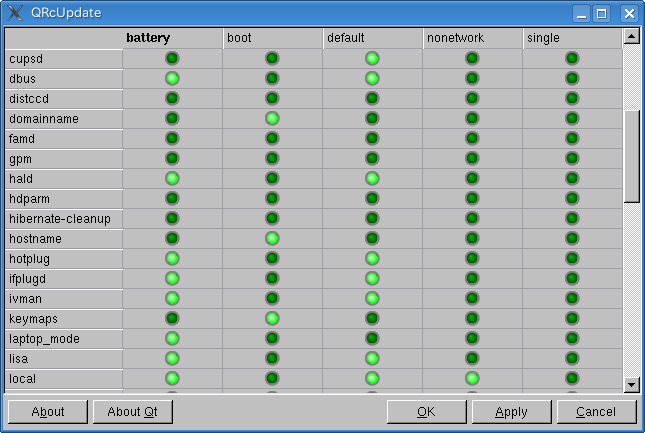This screenshot has height=433, width=645.
Task: Toggle keymaps LED in boot column
Action: point(272,319)
